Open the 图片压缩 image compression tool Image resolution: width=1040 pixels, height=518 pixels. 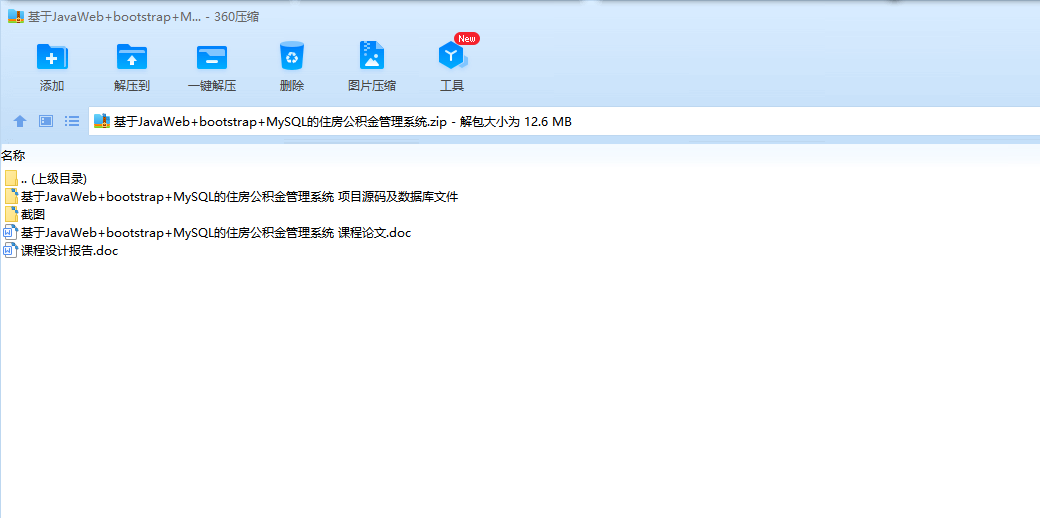tap(372, 56)
